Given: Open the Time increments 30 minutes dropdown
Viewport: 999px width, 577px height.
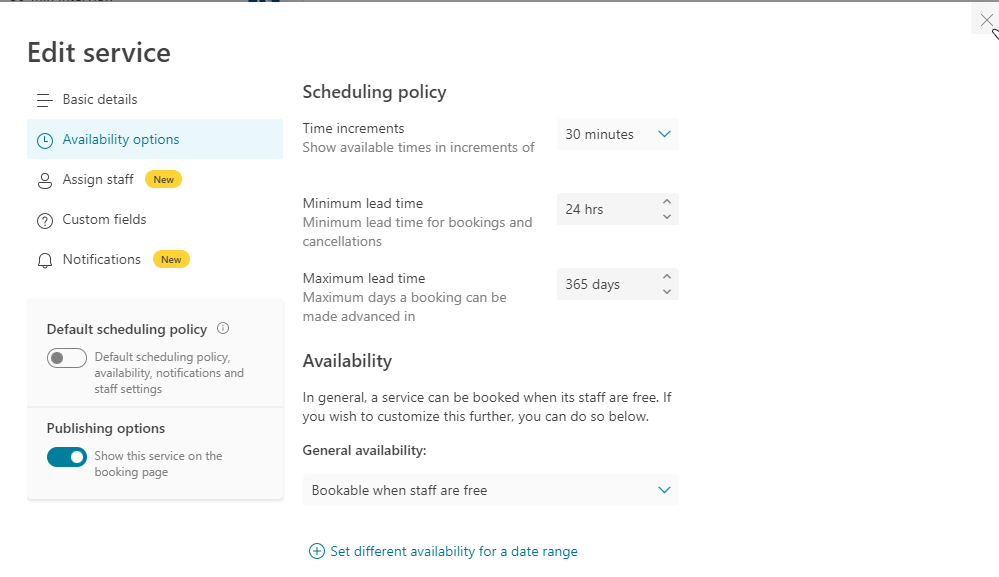Looking at the screenshot, I should click(x=617, y=134).
